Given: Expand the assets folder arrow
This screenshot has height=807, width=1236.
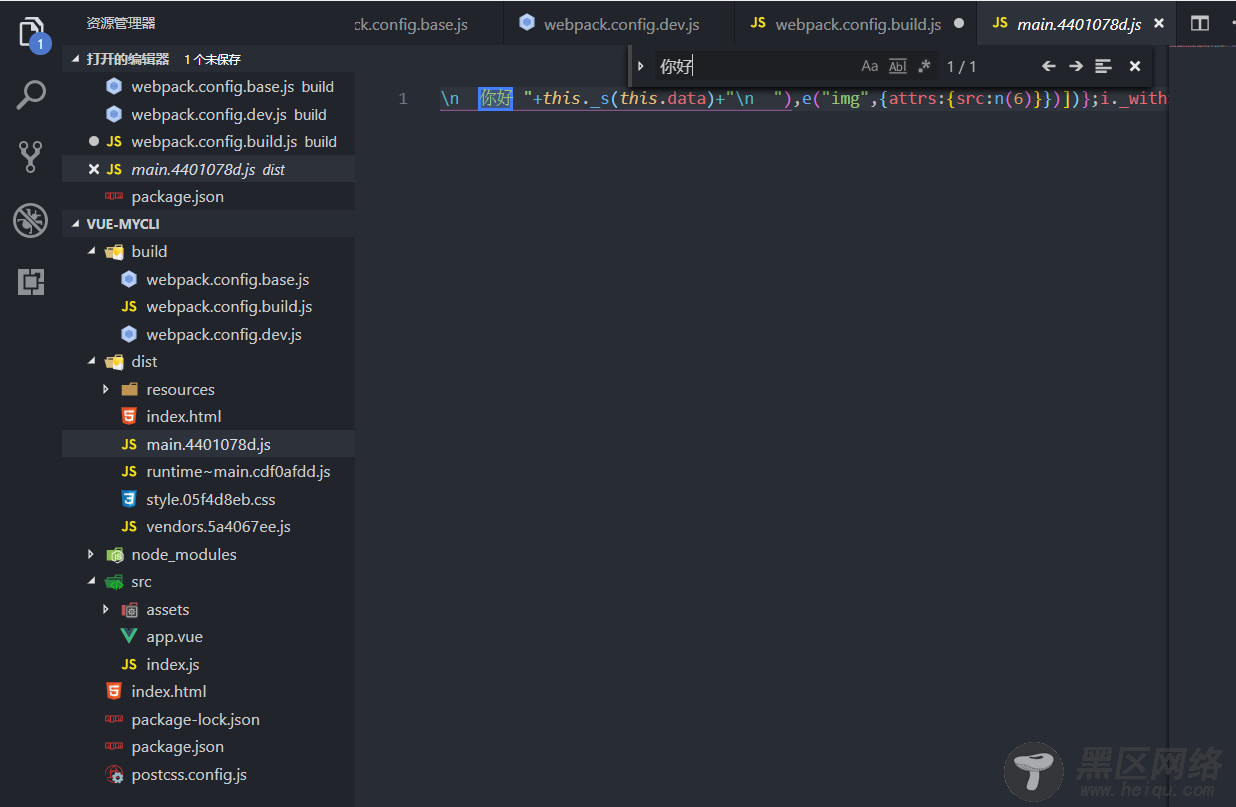Looking at the screenshot, I should click(x=106, y=609).
